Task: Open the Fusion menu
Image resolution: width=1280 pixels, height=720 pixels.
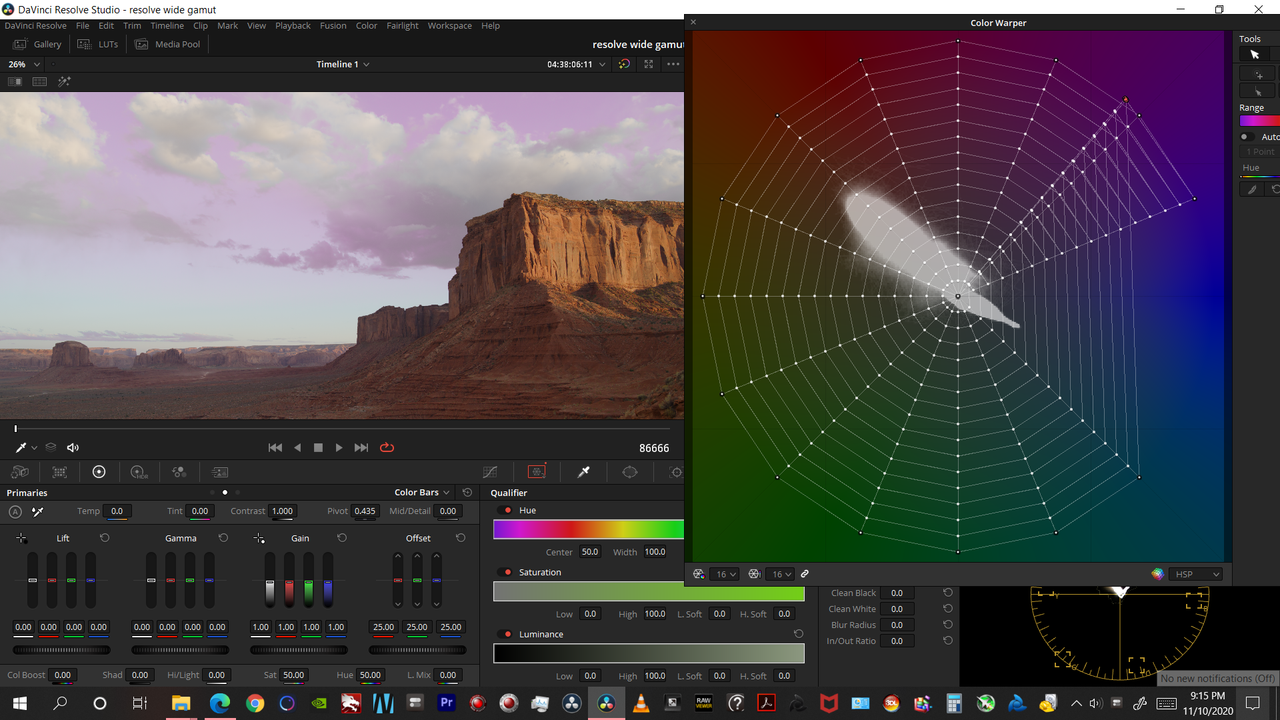Action: point(333,25)
